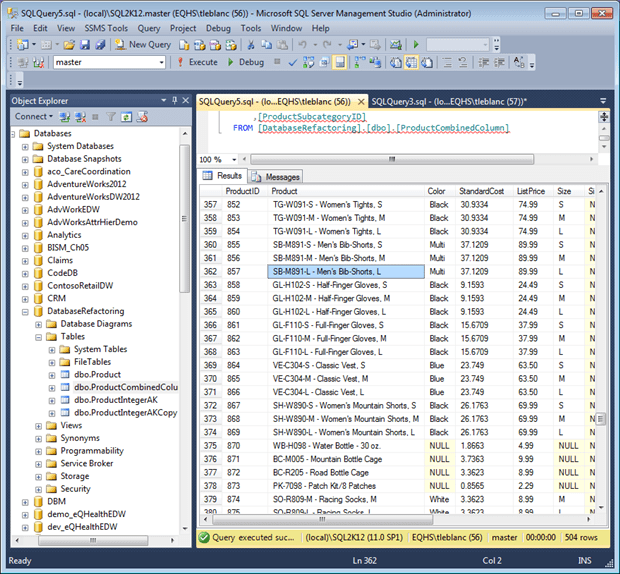Image resolution: width=620 pixels, height=574 pixels.
Task: Open the 100 % zoom dropdown
Action: click(x=234, y=159)
